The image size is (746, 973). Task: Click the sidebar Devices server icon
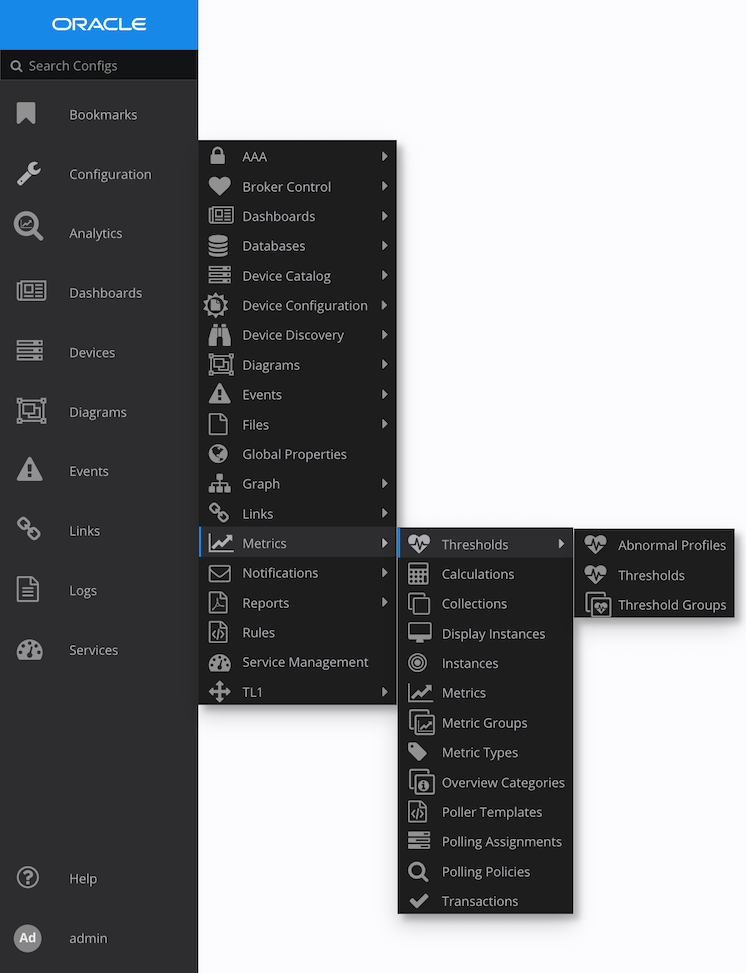[30, 351]
